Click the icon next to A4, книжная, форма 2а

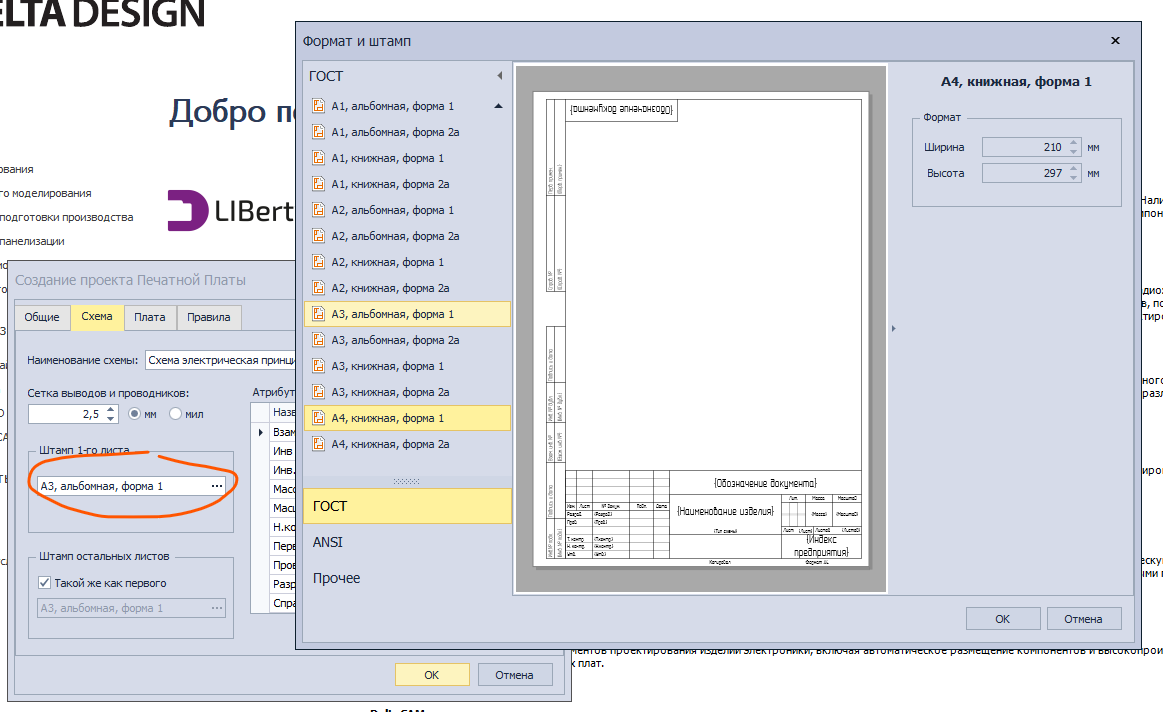pyautogui.click(x=319, y=444)
